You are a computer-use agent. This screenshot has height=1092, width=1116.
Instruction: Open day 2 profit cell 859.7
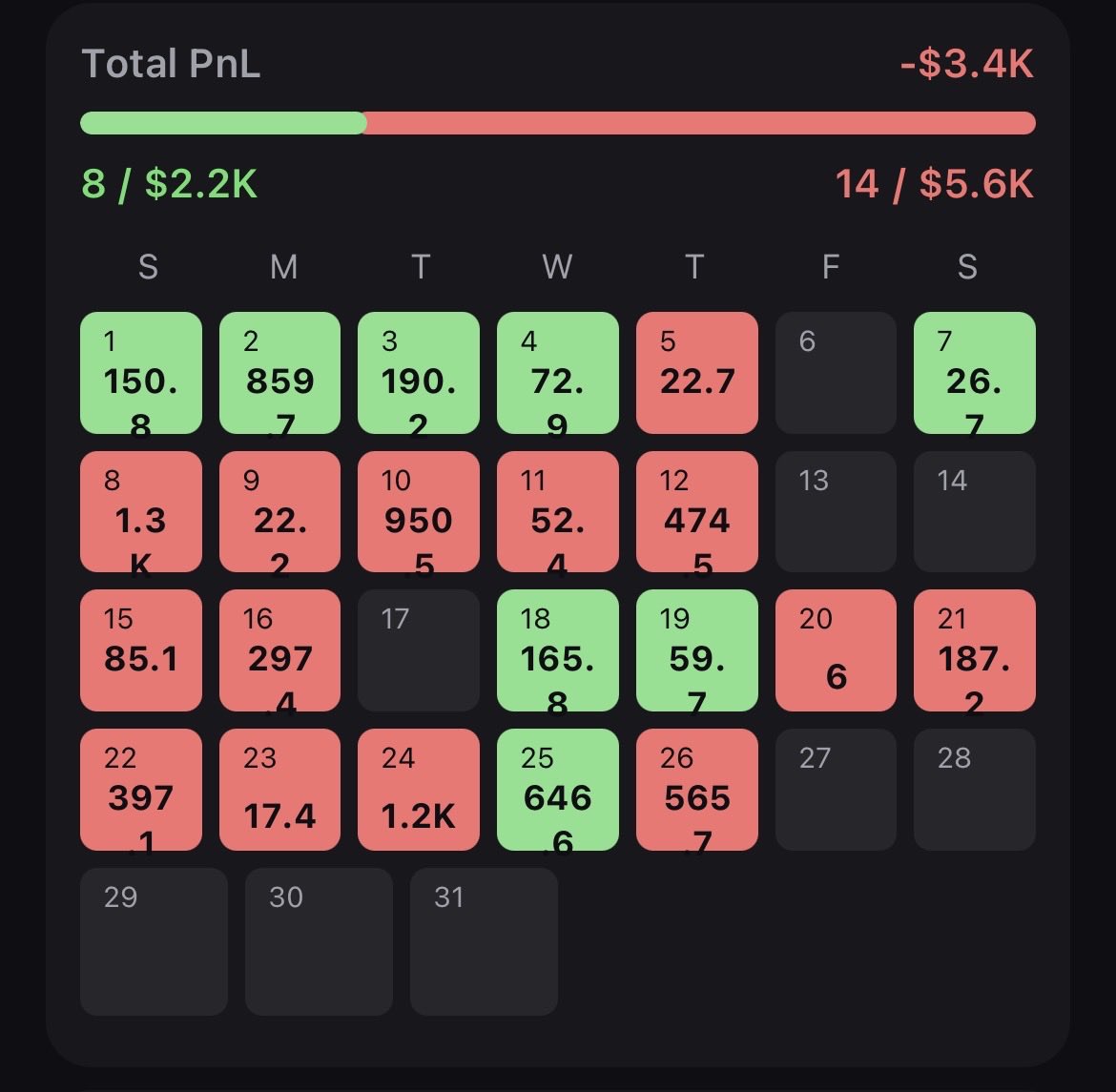(x=279, y=373)
